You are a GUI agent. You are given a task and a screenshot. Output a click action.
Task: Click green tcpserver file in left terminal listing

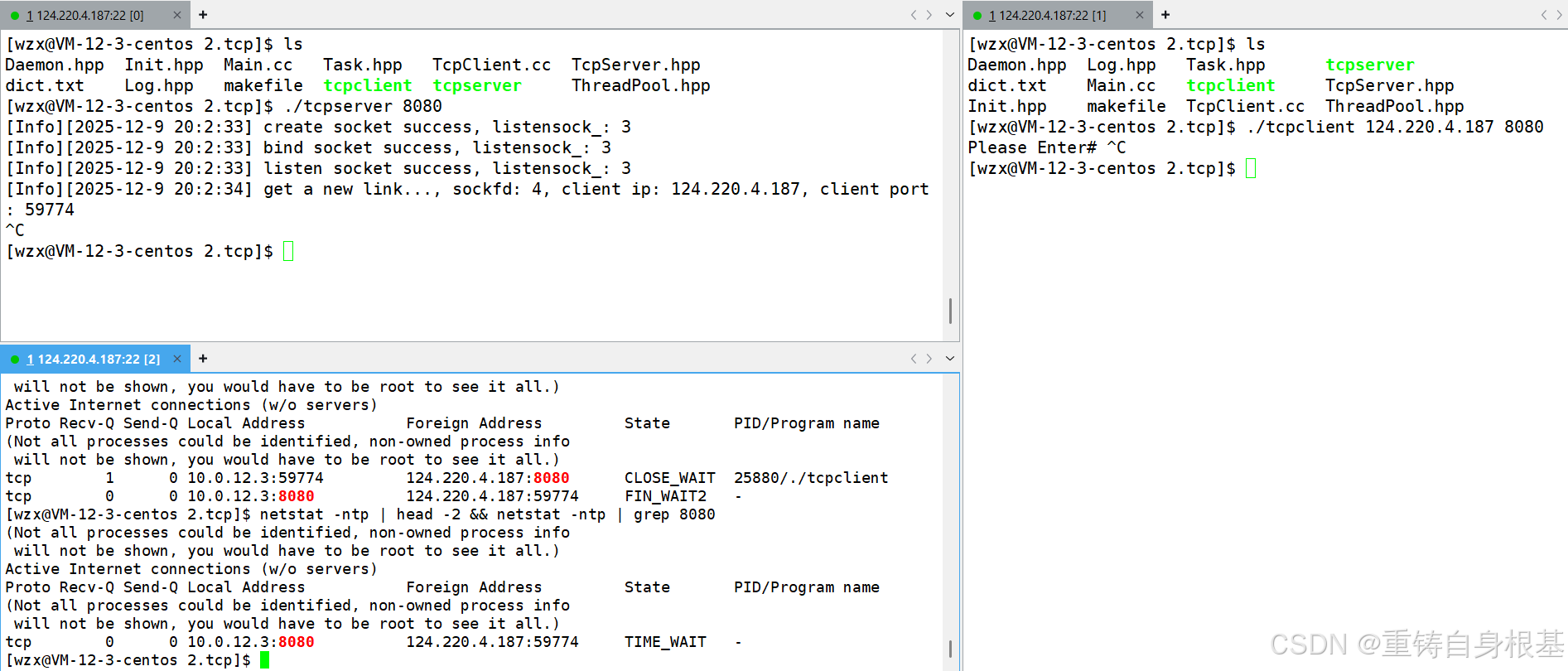pos(477,85)
